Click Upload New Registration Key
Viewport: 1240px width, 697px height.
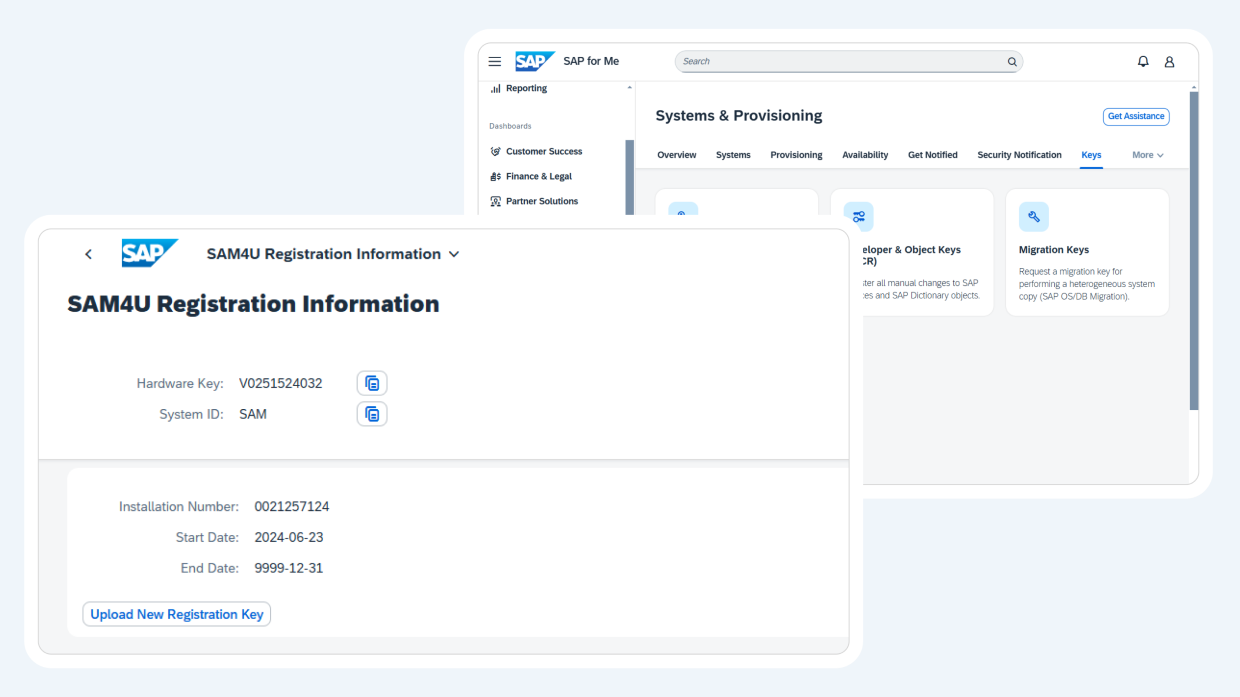[x=177, y=614]
